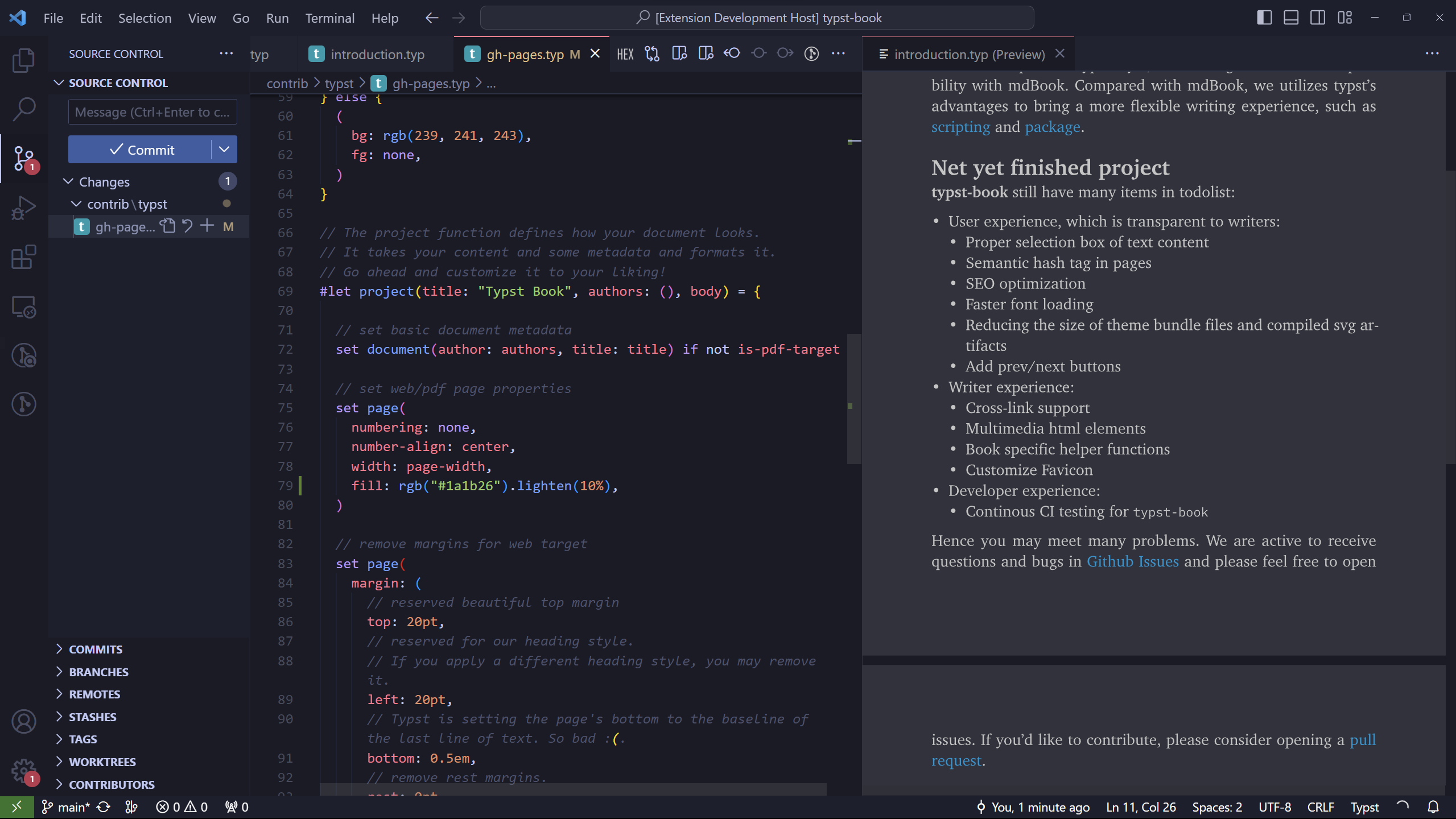This screenshot has height=819, width=1456.
Task: Open Remote Explorer from activity bar
Action: pyautogui.click(x=24, y=307)
